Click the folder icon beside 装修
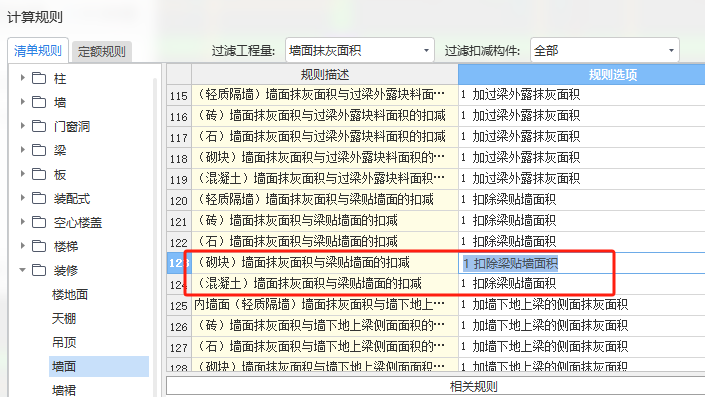The image size is (705, 397). tap(39, 270)
